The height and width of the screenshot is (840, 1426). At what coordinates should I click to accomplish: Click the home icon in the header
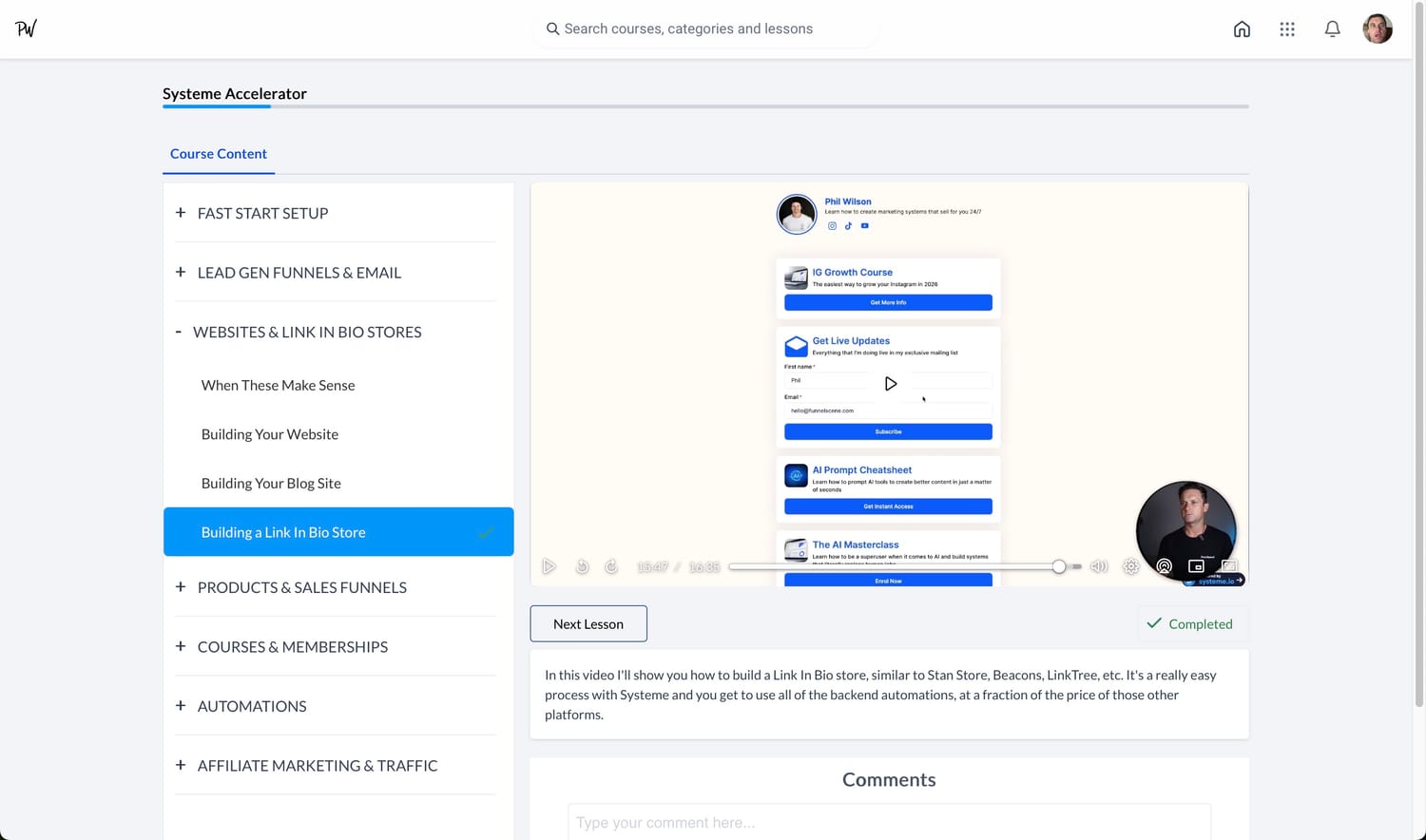point(1242,29)
